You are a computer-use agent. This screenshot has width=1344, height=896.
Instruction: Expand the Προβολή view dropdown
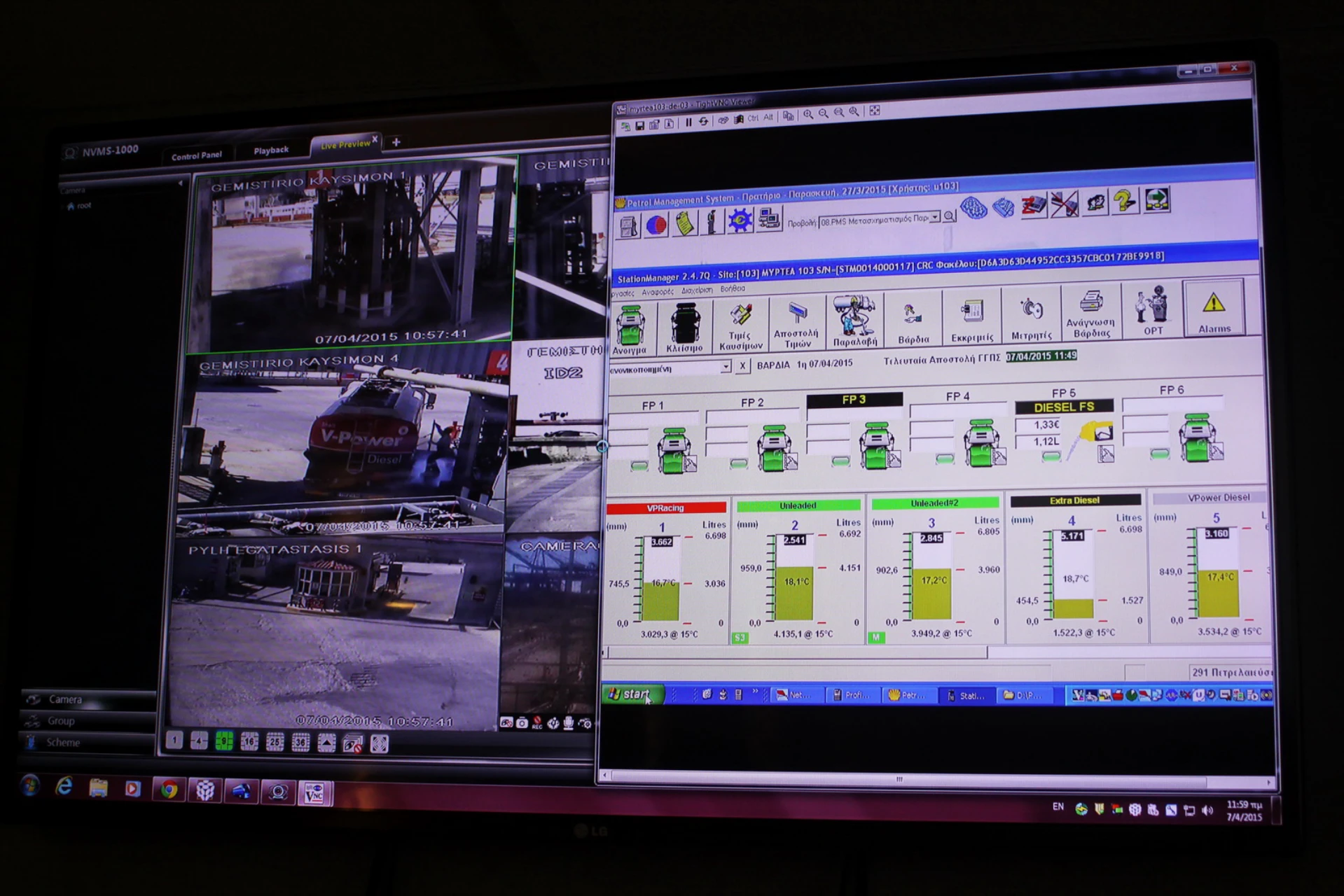point(934,218)
